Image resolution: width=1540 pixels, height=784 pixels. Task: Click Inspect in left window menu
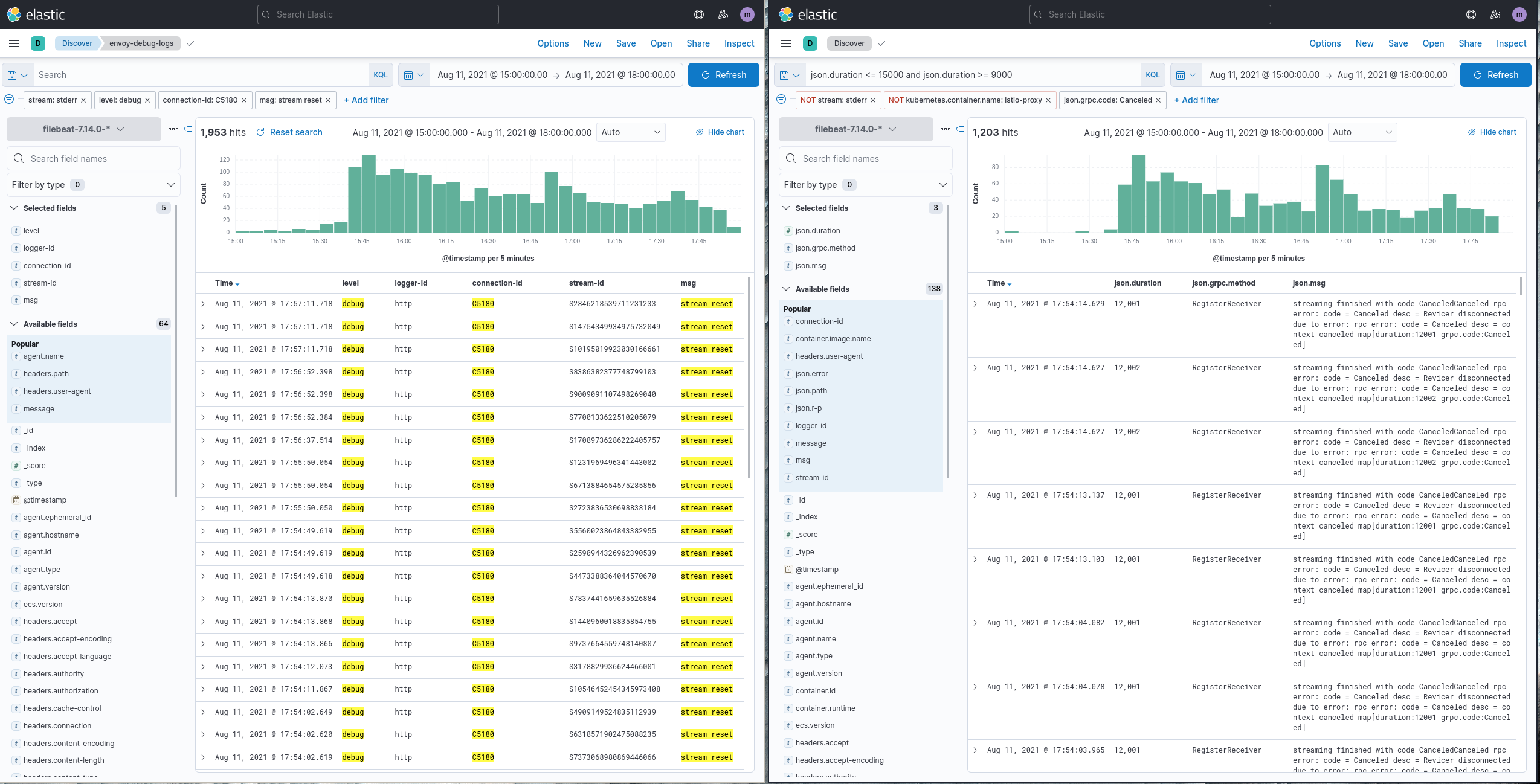pyautogui.click(x=739, y=43)
